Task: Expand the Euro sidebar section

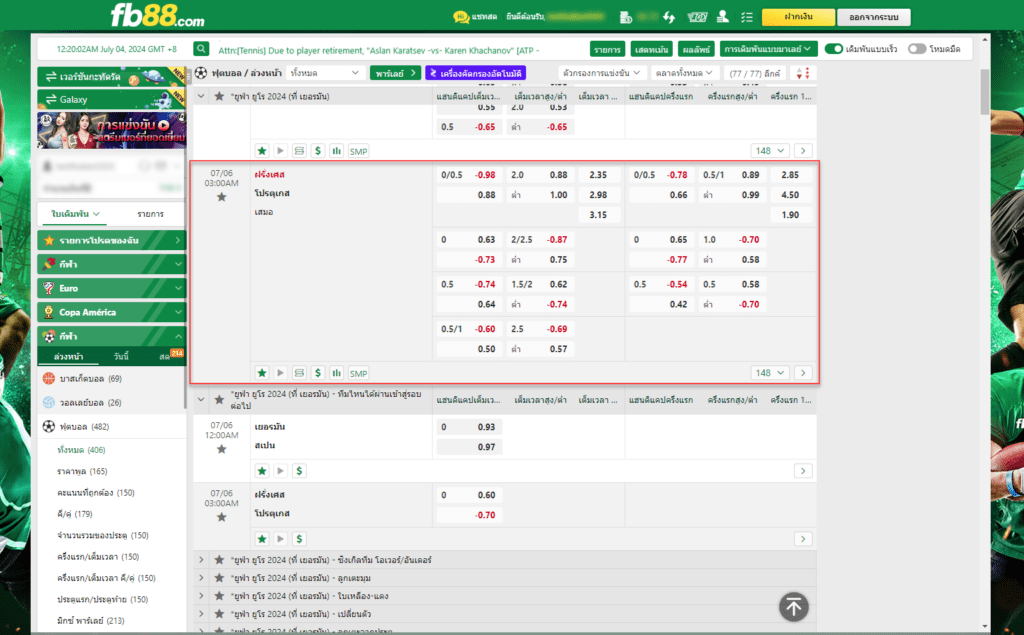Action: point(111,288)
